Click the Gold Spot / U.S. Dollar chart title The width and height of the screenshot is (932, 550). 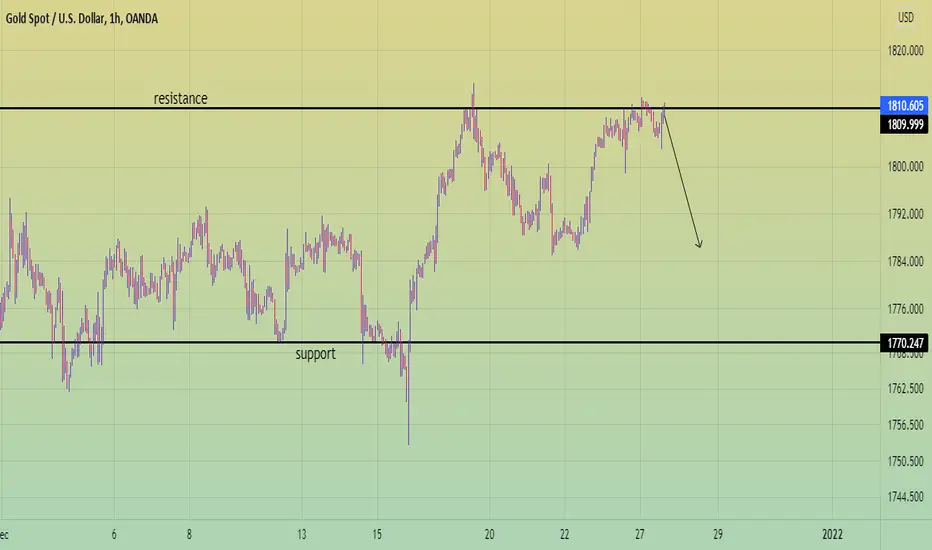[x=82, y=18]
